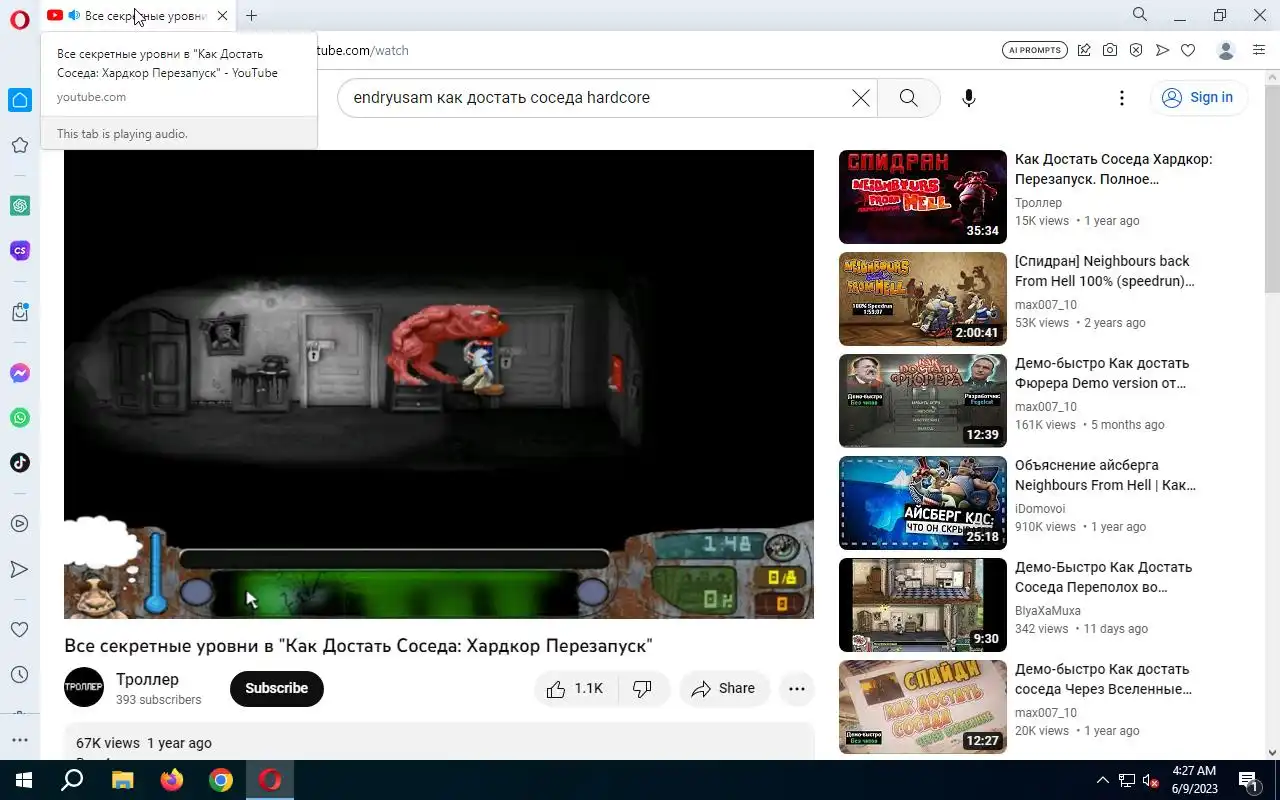
Task: Open bookmarks star in Opera sidebar
Action: tap(19, 145)
